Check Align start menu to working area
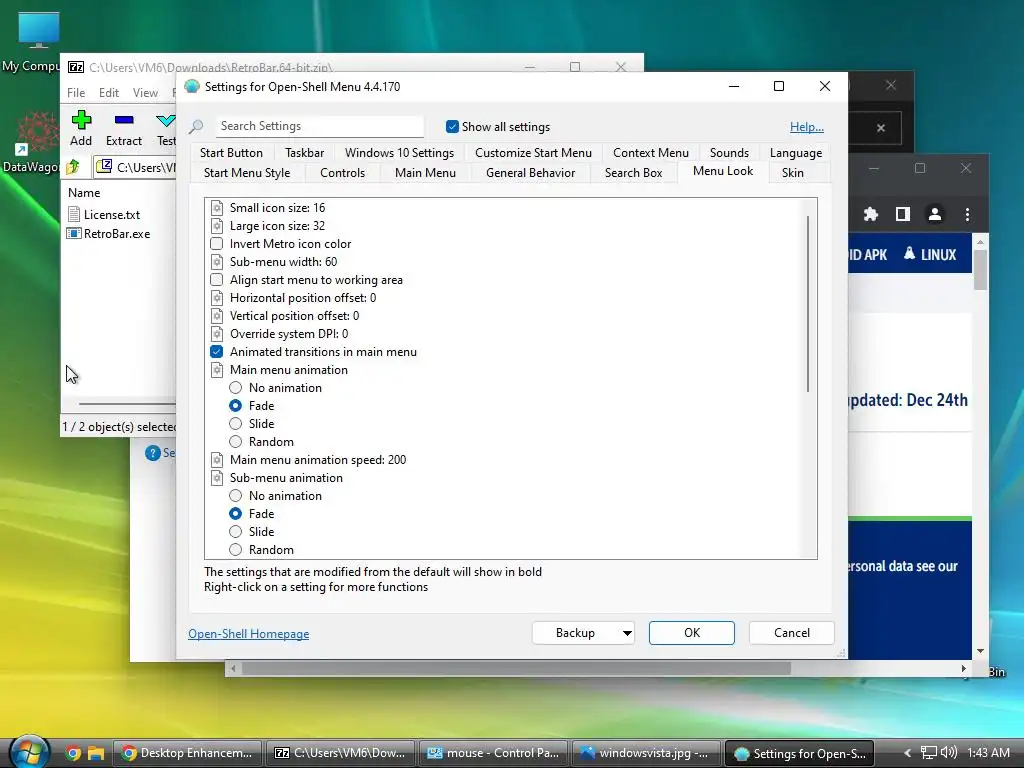The width and height of the screenshot is (1024, 768). tap(217, 280)
